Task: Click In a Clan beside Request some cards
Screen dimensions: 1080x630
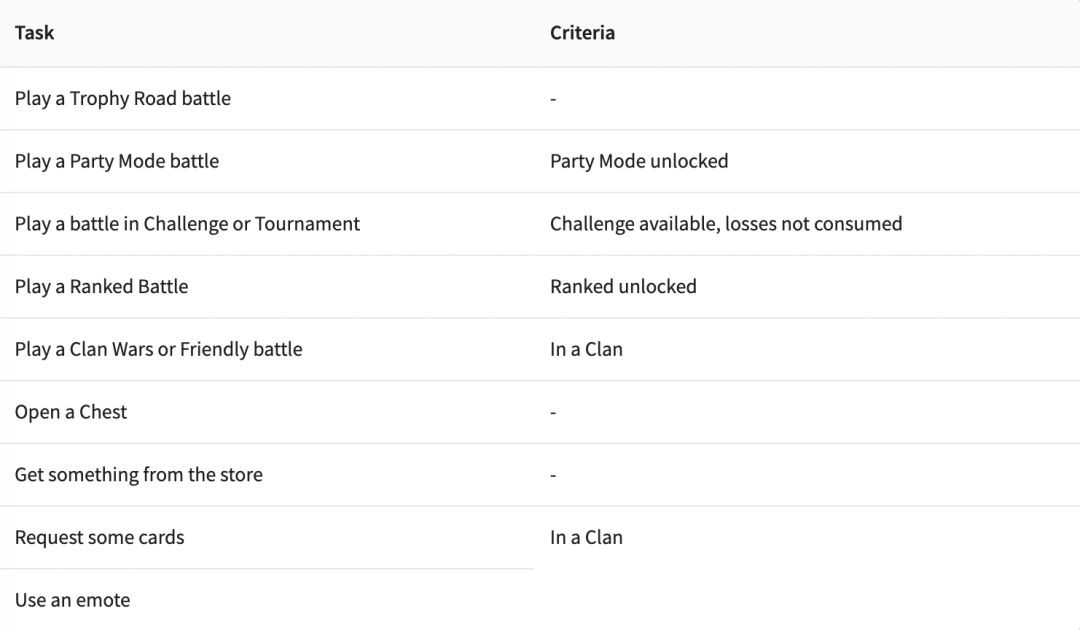Action: 586,537
